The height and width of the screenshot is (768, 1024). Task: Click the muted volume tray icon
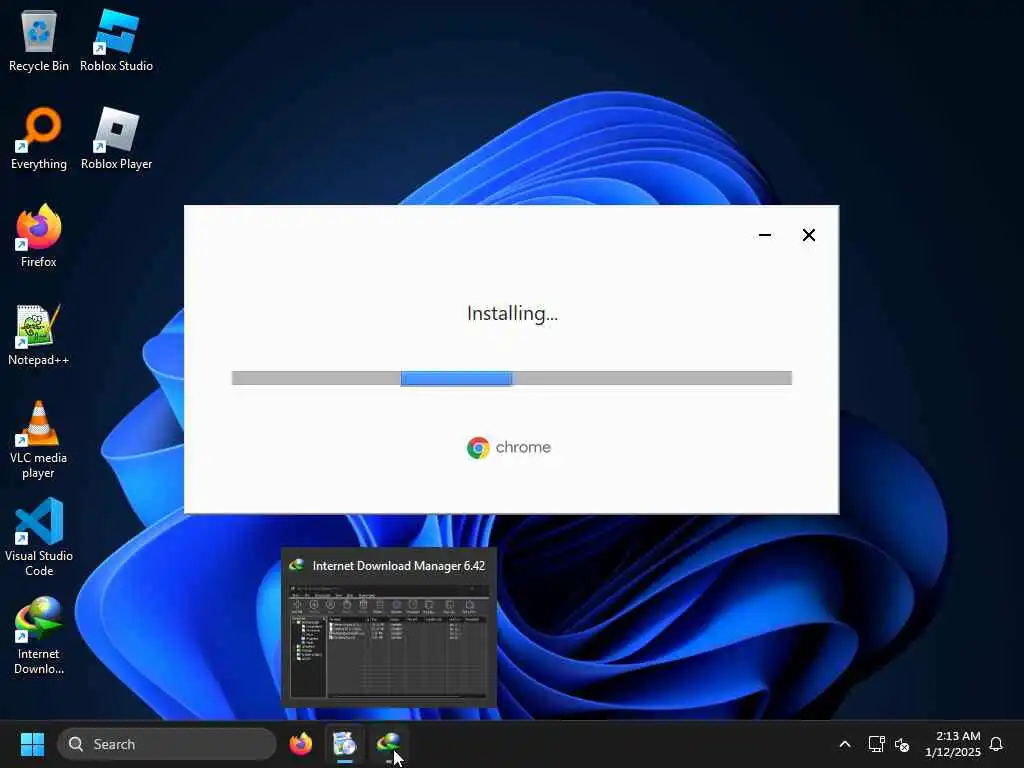902,744
